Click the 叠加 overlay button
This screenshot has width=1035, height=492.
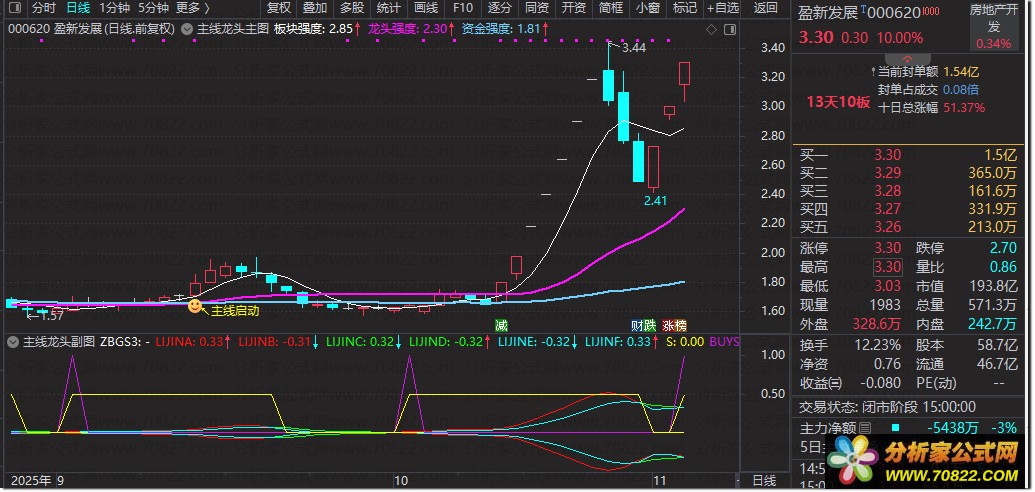tap(315, 9)
